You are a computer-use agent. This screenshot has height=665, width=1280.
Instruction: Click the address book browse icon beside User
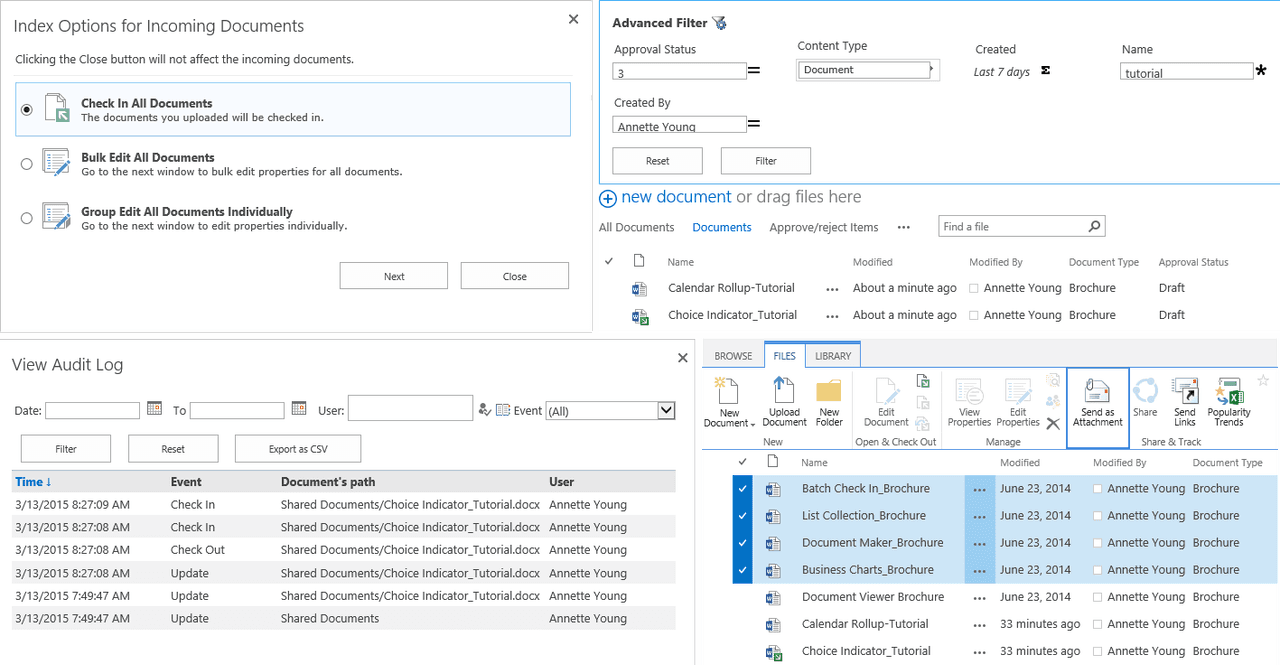tap(503, 409)
